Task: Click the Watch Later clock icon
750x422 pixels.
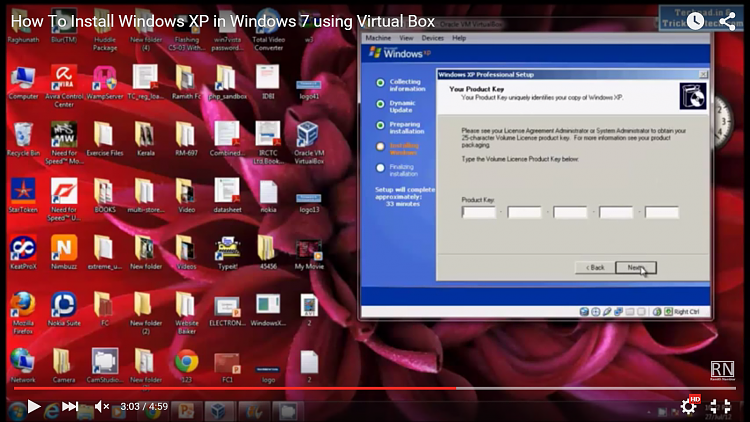Action: 695,21
